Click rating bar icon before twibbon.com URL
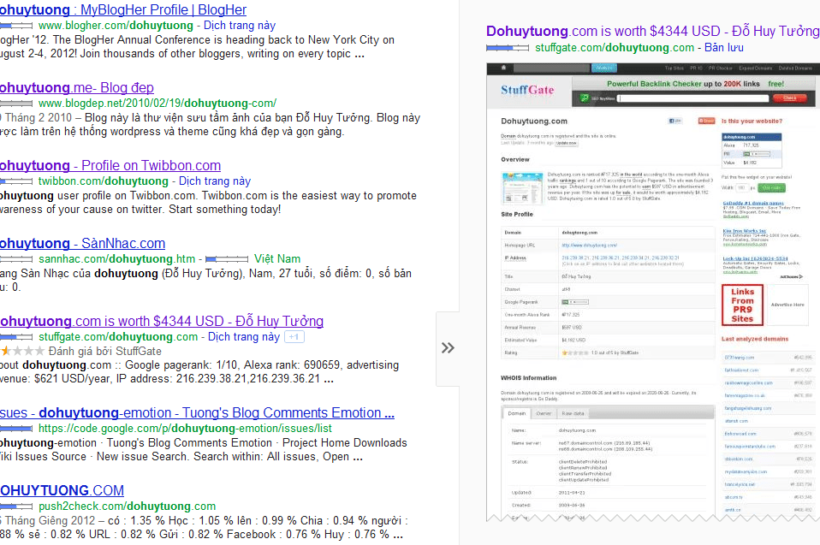The image size is (820, 545). pyautogui.click(x=16, y=181)
